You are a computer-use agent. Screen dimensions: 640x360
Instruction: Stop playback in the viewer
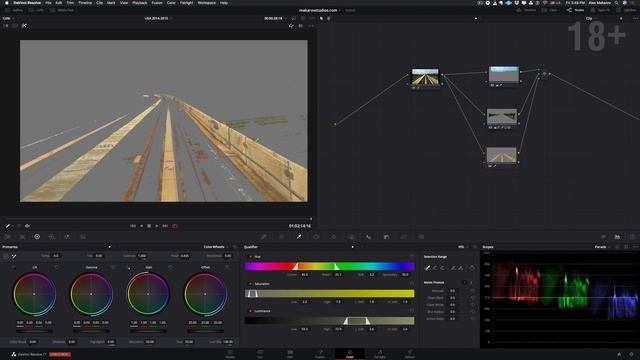(149, 226)
